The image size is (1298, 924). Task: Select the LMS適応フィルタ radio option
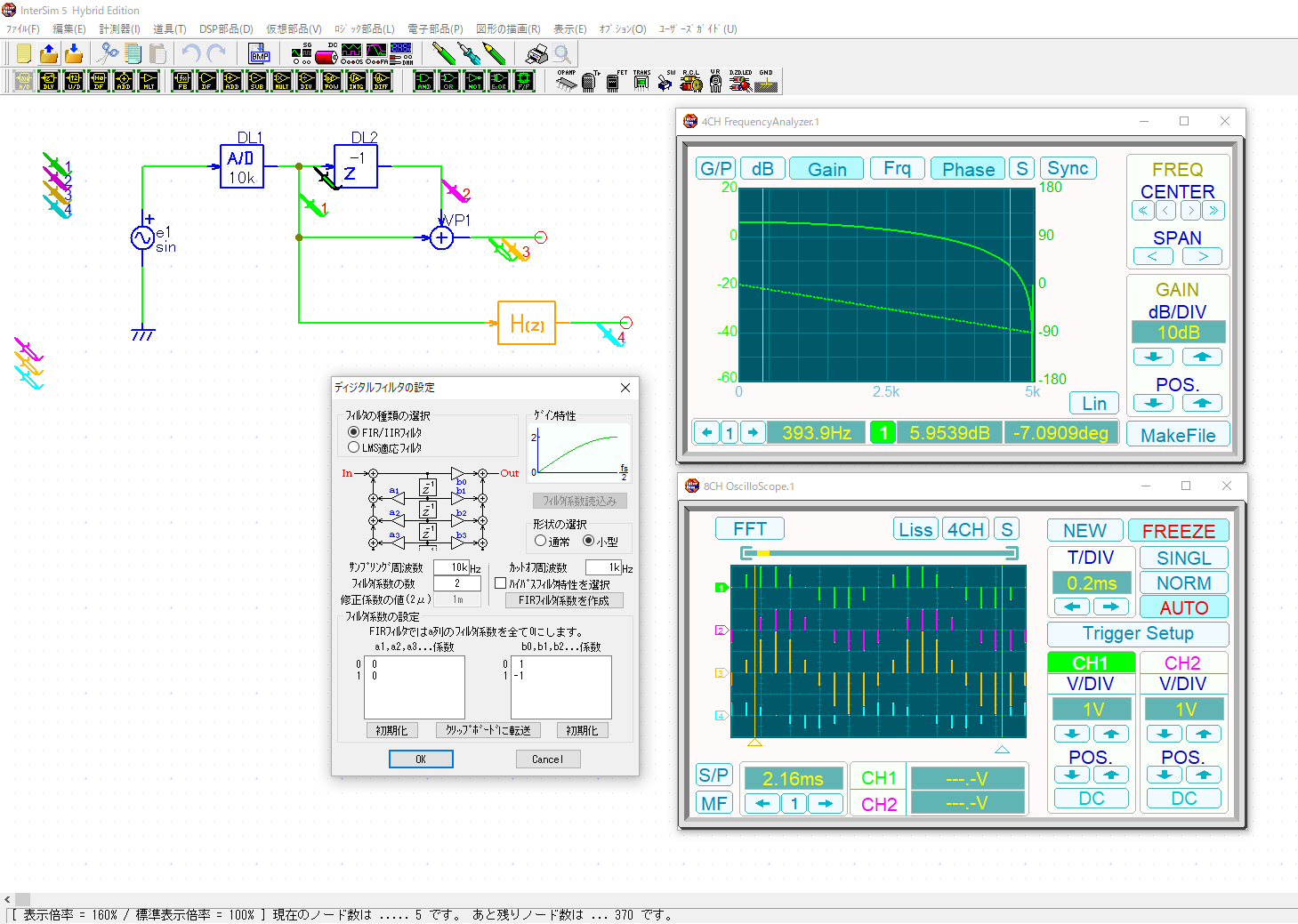[x=354, y=448]
